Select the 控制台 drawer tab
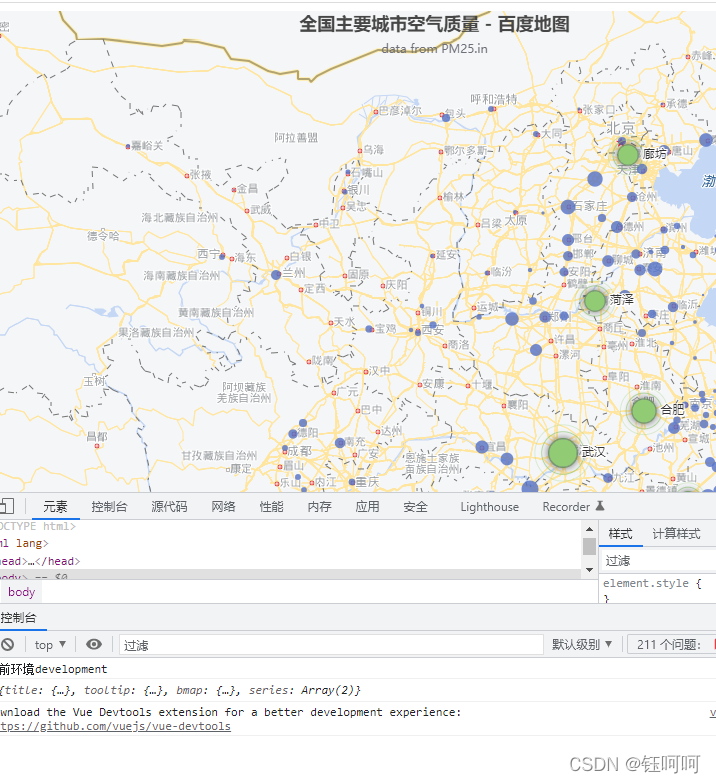Viewport: 716px width, 783px height. pyautogui.click(x=18, y=618)
